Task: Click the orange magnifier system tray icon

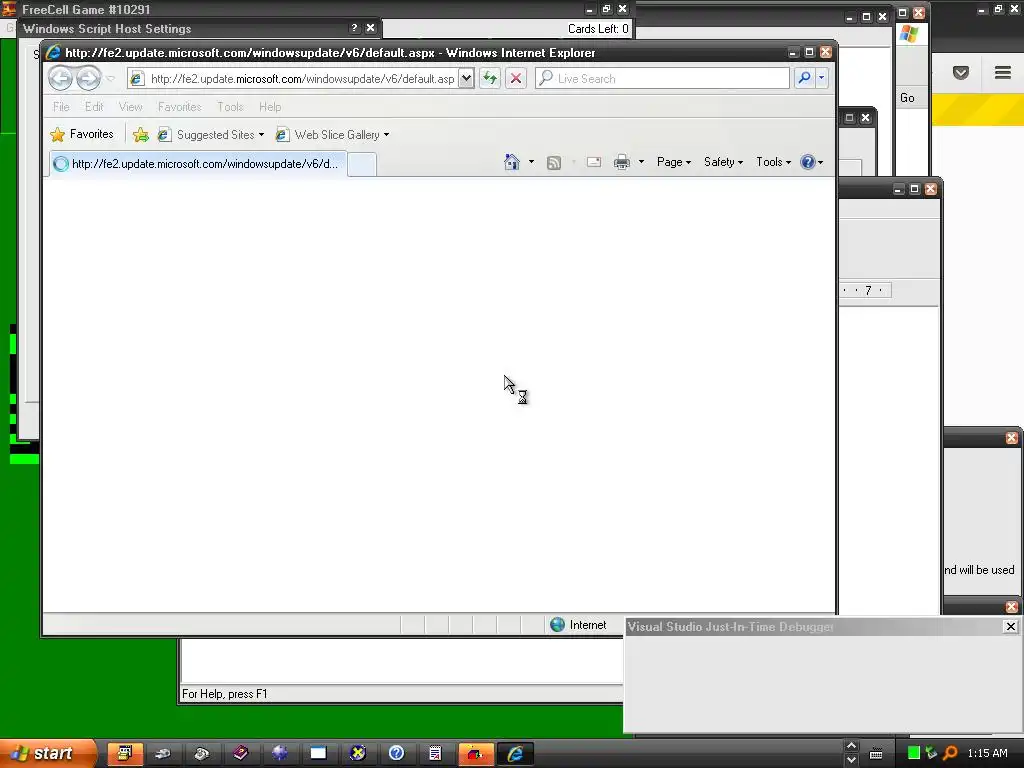Action: click(950, 753)
